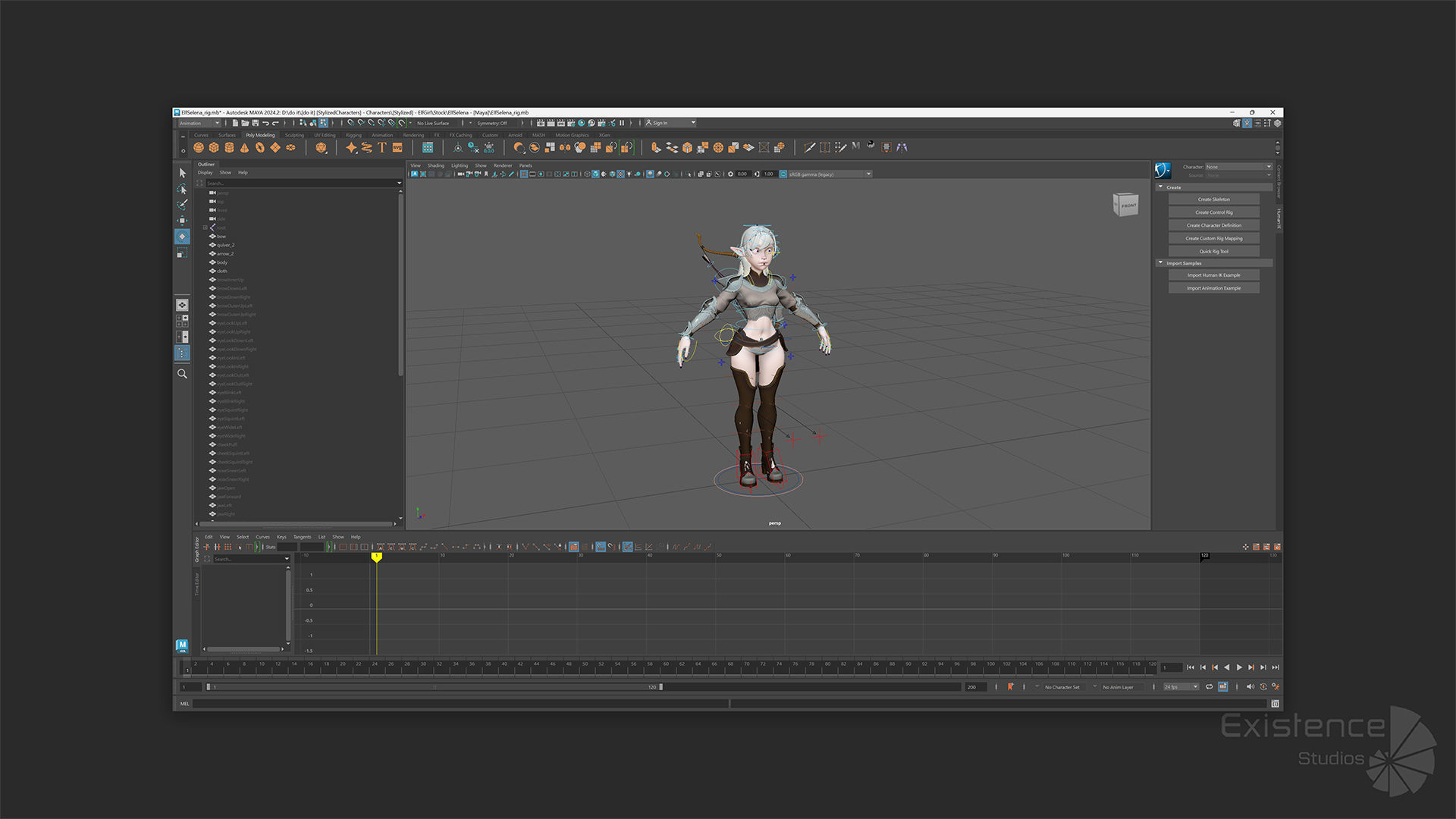Click Create Control Rig button
1456x819 pixels.
tap(1213, 212)
